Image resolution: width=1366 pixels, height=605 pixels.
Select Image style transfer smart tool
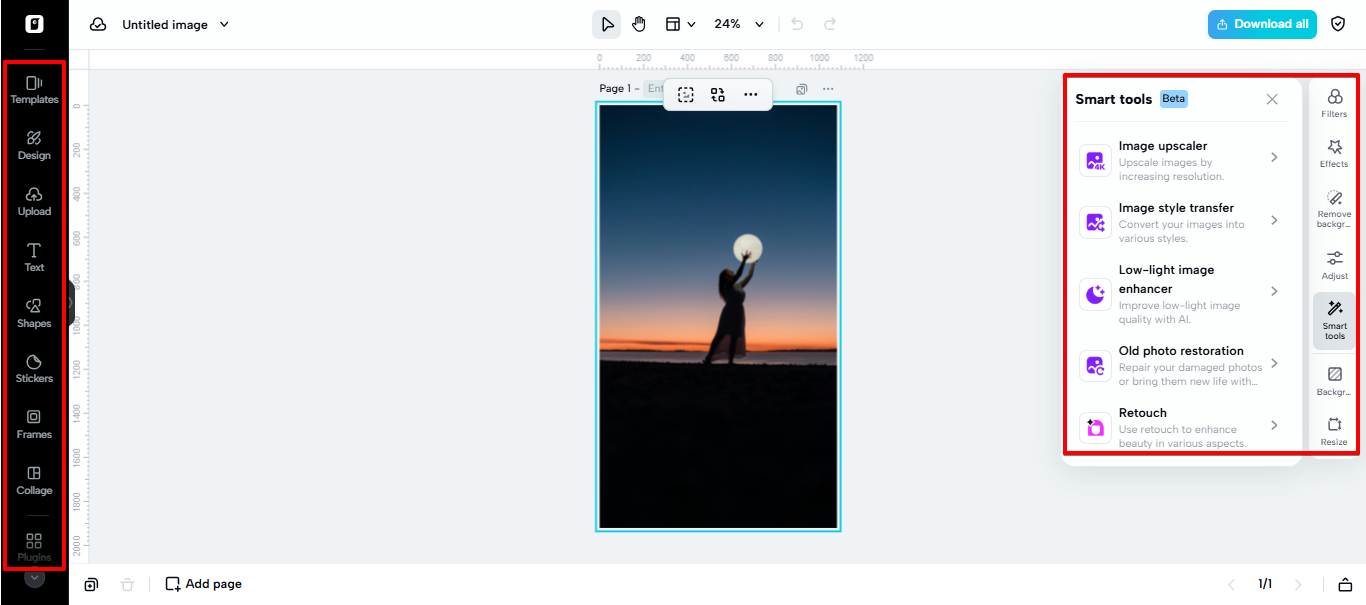tap(1181, 222)
